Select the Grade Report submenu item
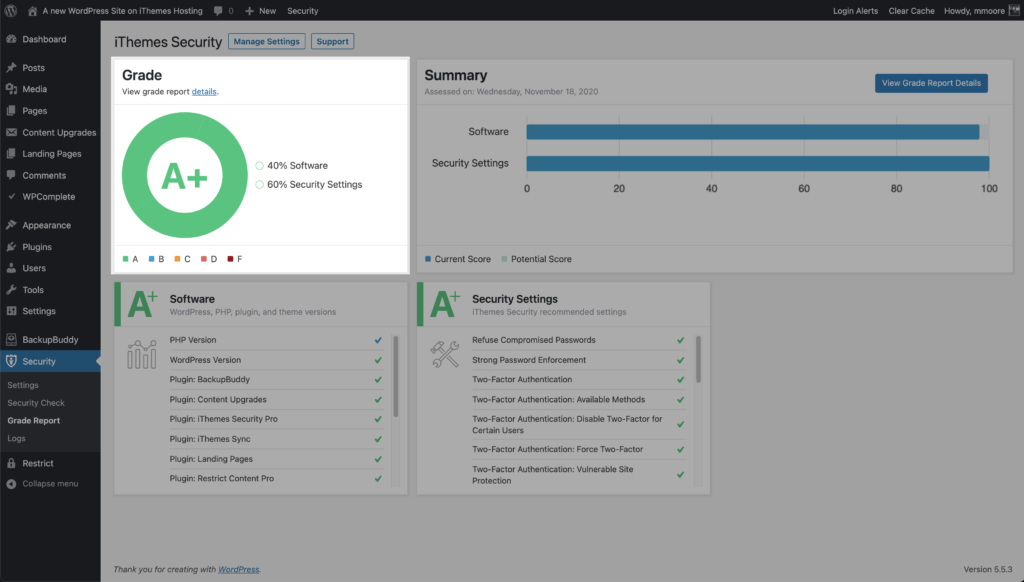Screen dimensions: 1024x582 coord(33,421)
